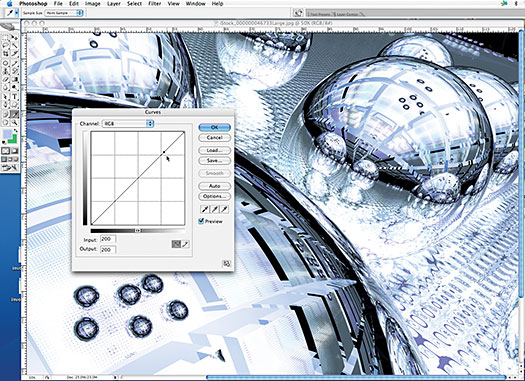Image resolution: width=525 pixels, height=381 pixels.
Task: Pick the gray point eyedropper in Curves
Action: 215,209
